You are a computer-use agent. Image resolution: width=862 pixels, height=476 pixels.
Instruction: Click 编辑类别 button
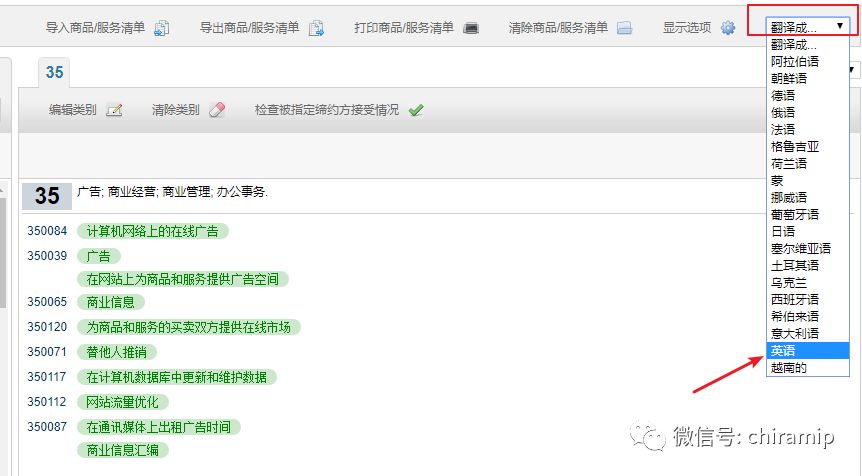click(73, 110)
